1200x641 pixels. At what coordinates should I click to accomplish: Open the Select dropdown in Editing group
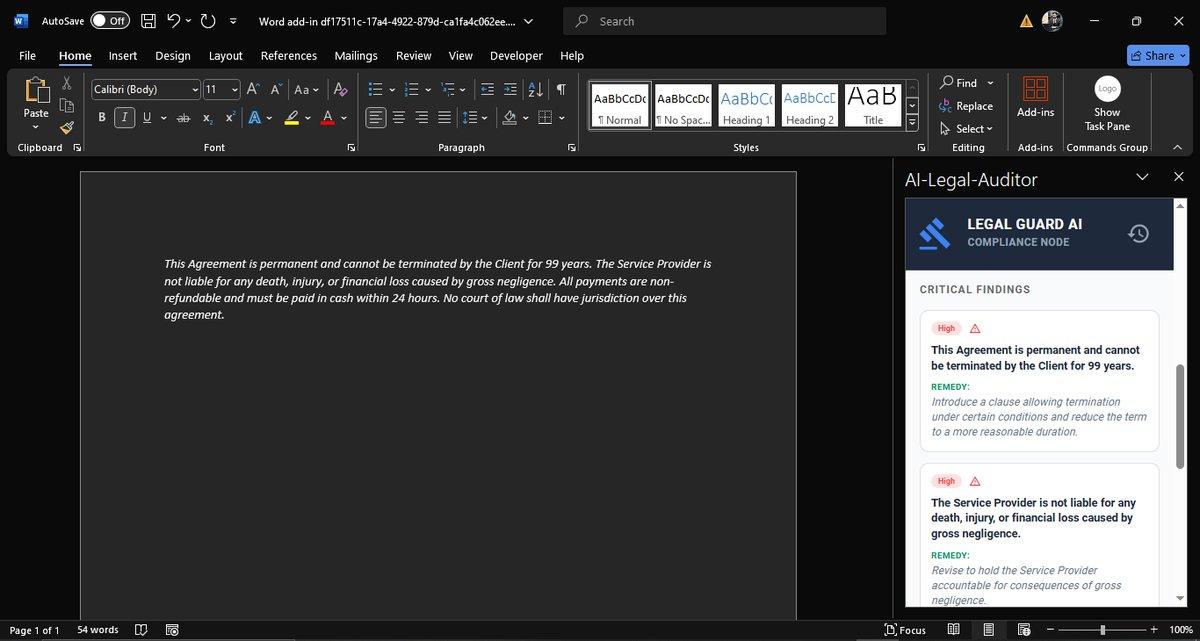pos(966,128)
